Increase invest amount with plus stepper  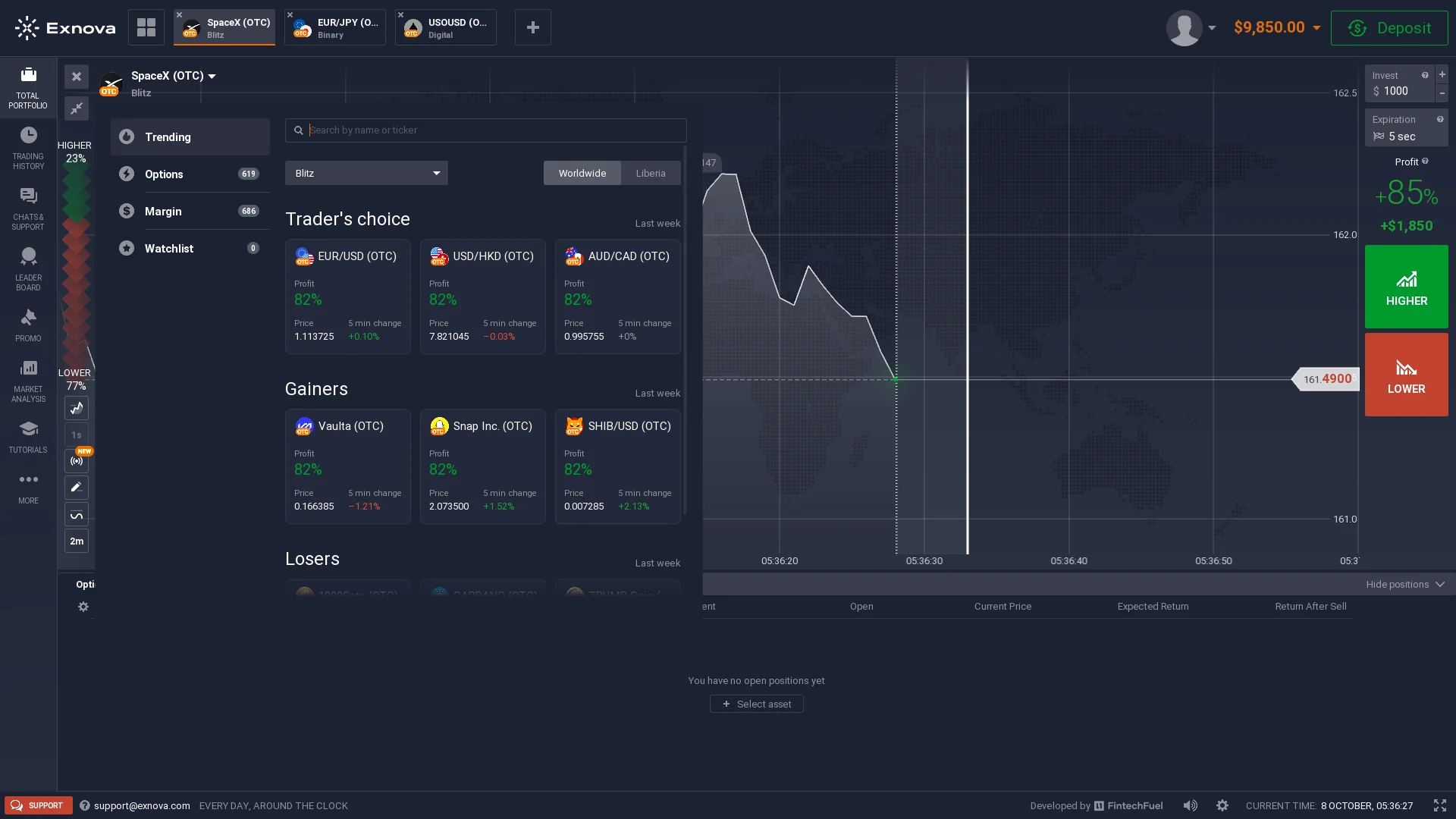(x=1442, y=74)
